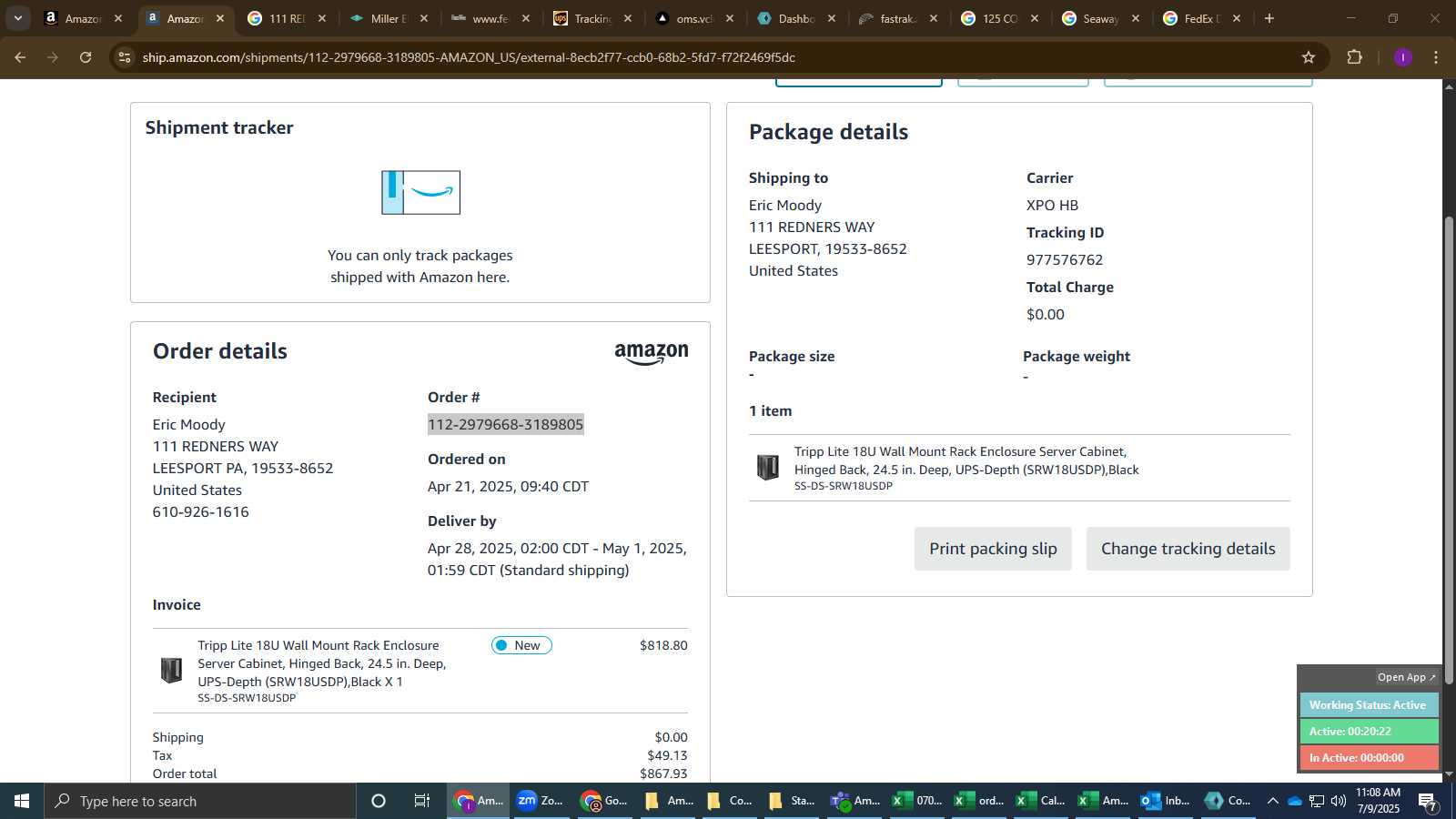Bookmark this page with the star

[x=1309, y=57]
